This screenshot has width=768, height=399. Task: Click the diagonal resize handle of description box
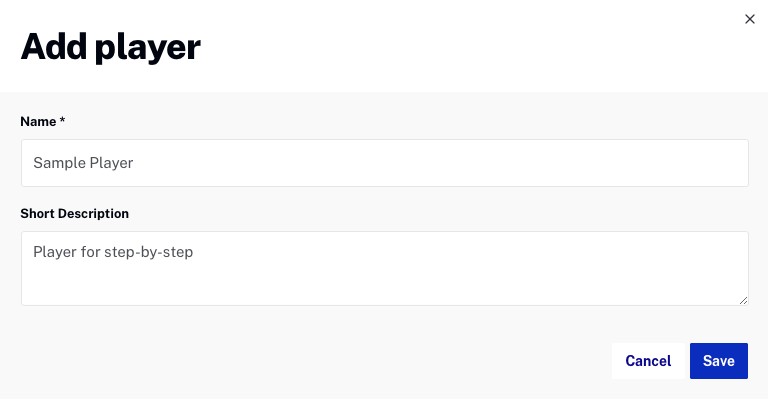[743, 300]
